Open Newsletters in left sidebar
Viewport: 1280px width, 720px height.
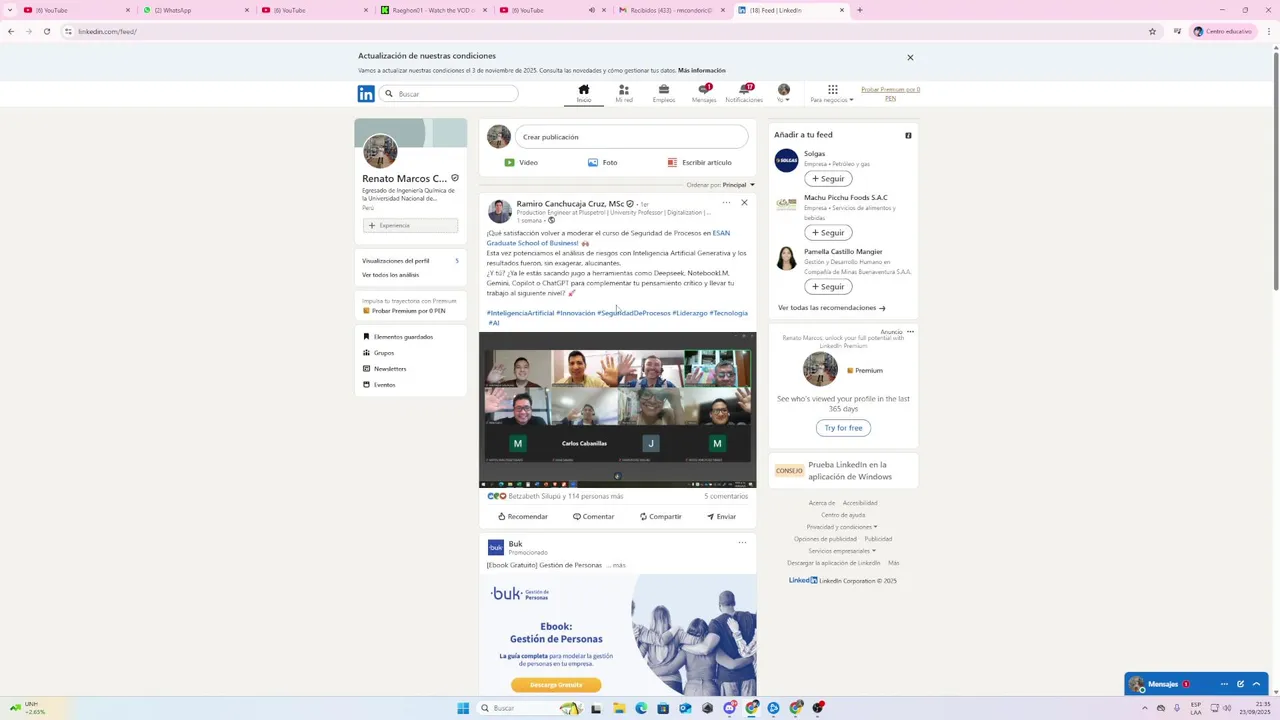385,369
